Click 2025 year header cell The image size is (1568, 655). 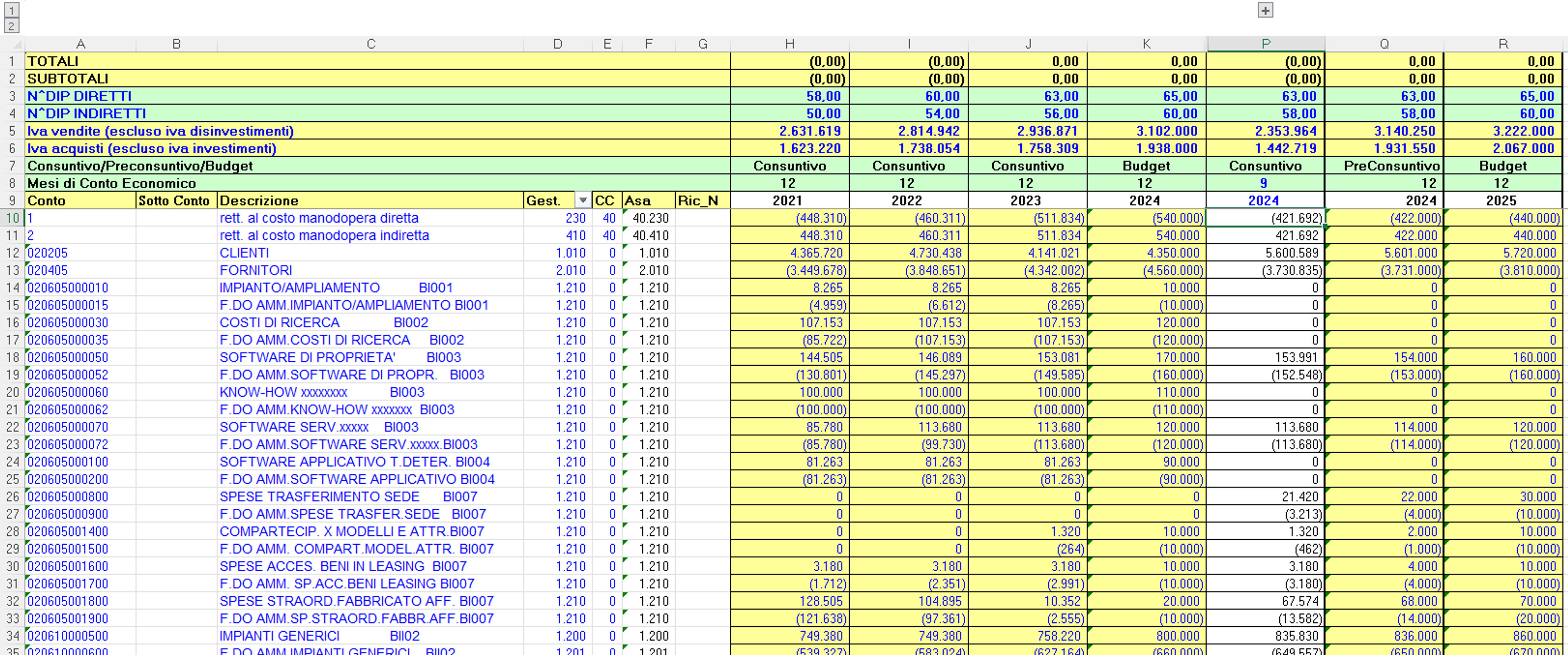pyautogui.click(x=1503, y=201)
